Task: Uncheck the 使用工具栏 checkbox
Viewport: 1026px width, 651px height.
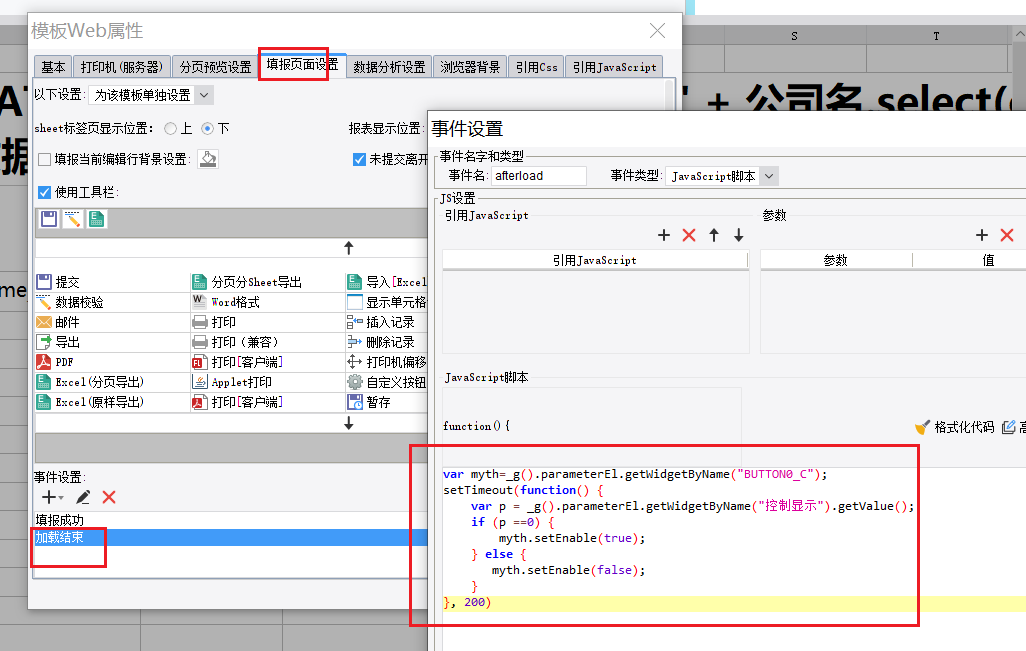Action: tap(44, 192)
